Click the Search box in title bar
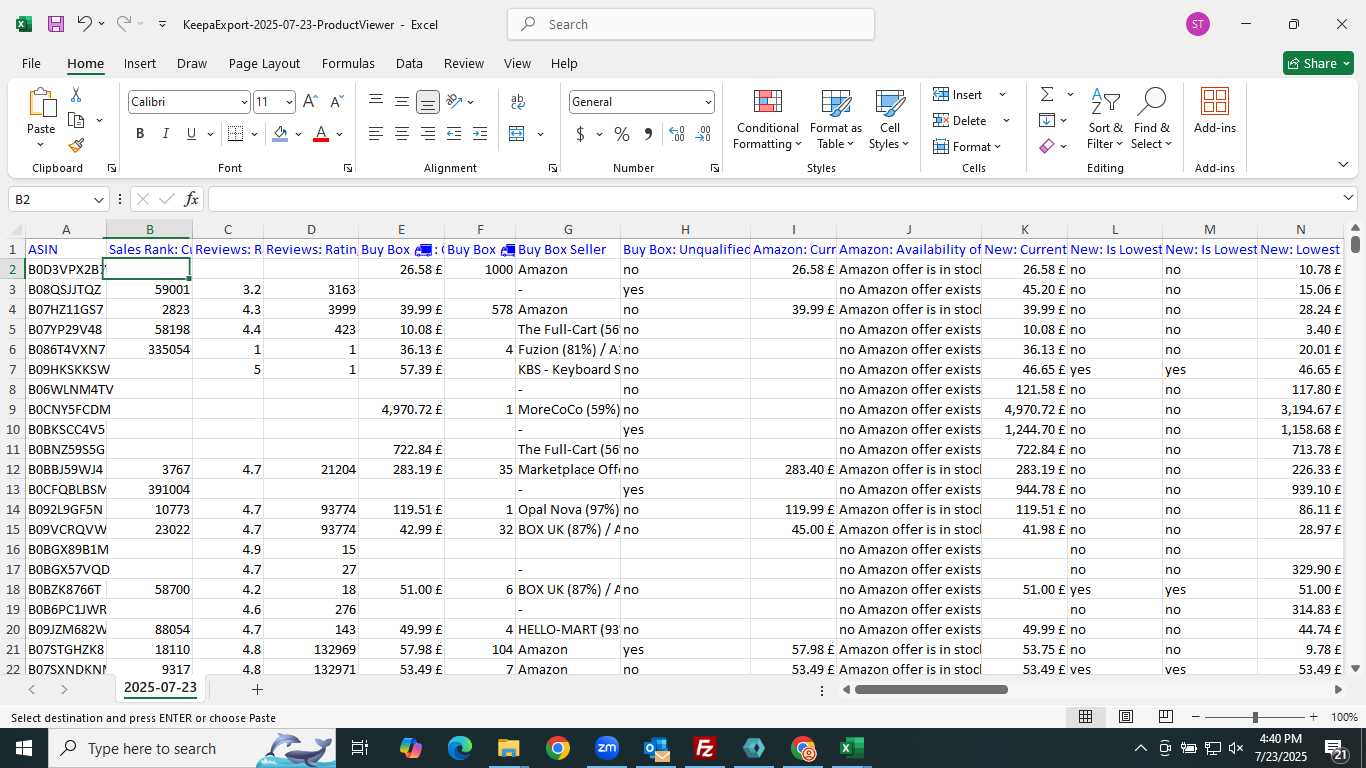Viewport: 1366px width, 768px height. coord(691,24)
